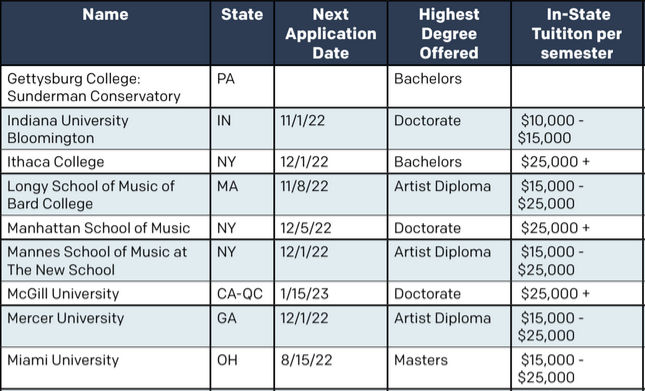Select the Ithaca College row name
This screenshot has width=645, height=391.
[x=105, y=162]
